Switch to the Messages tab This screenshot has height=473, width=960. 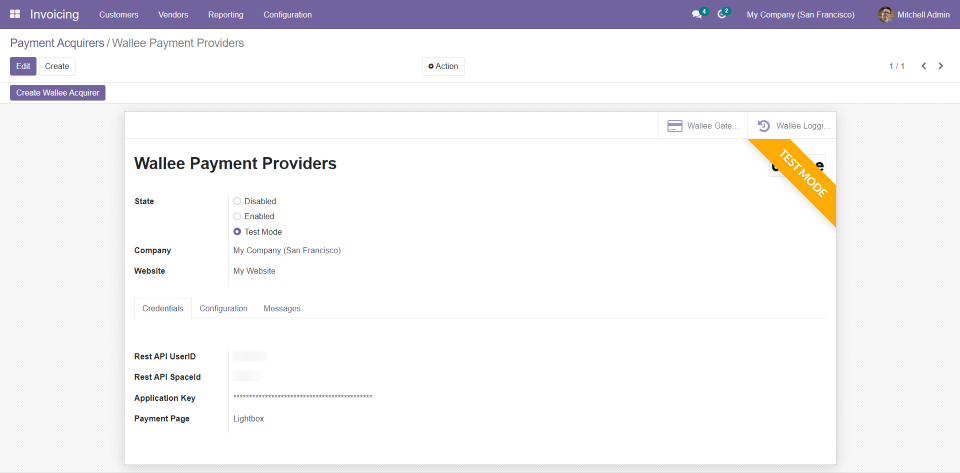[282, 308]
